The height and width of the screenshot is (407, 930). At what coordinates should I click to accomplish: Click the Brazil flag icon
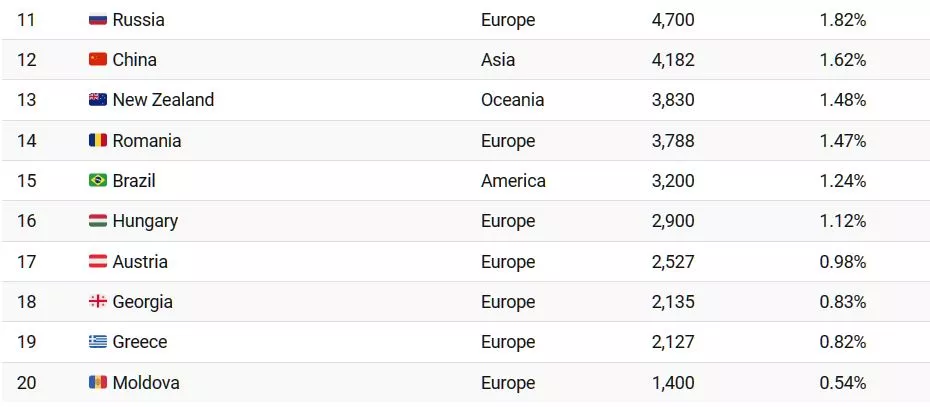coord(98,181)
